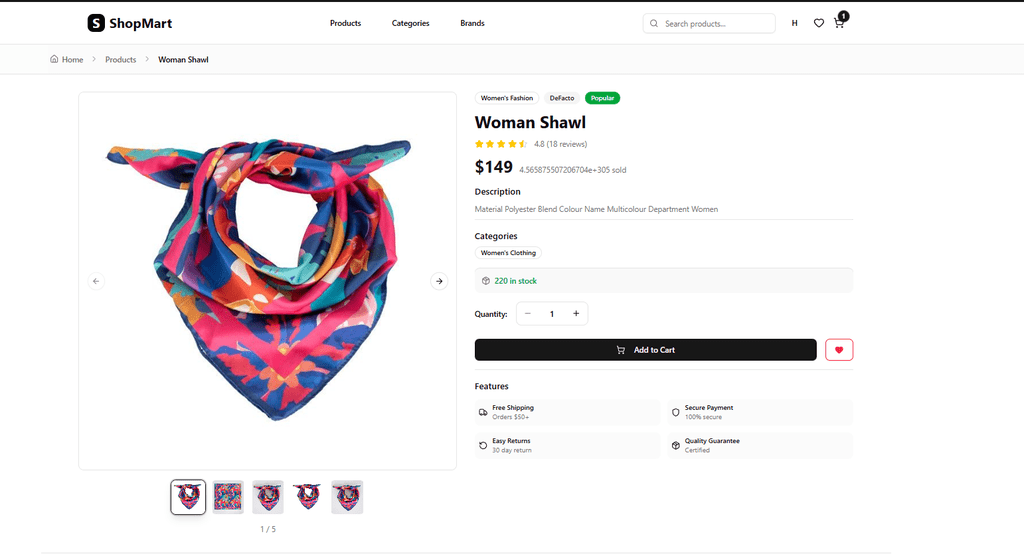Select the last product thumbnail
Image resolution: width=1024 pixels, height=556 pixels.
point(347,497)
